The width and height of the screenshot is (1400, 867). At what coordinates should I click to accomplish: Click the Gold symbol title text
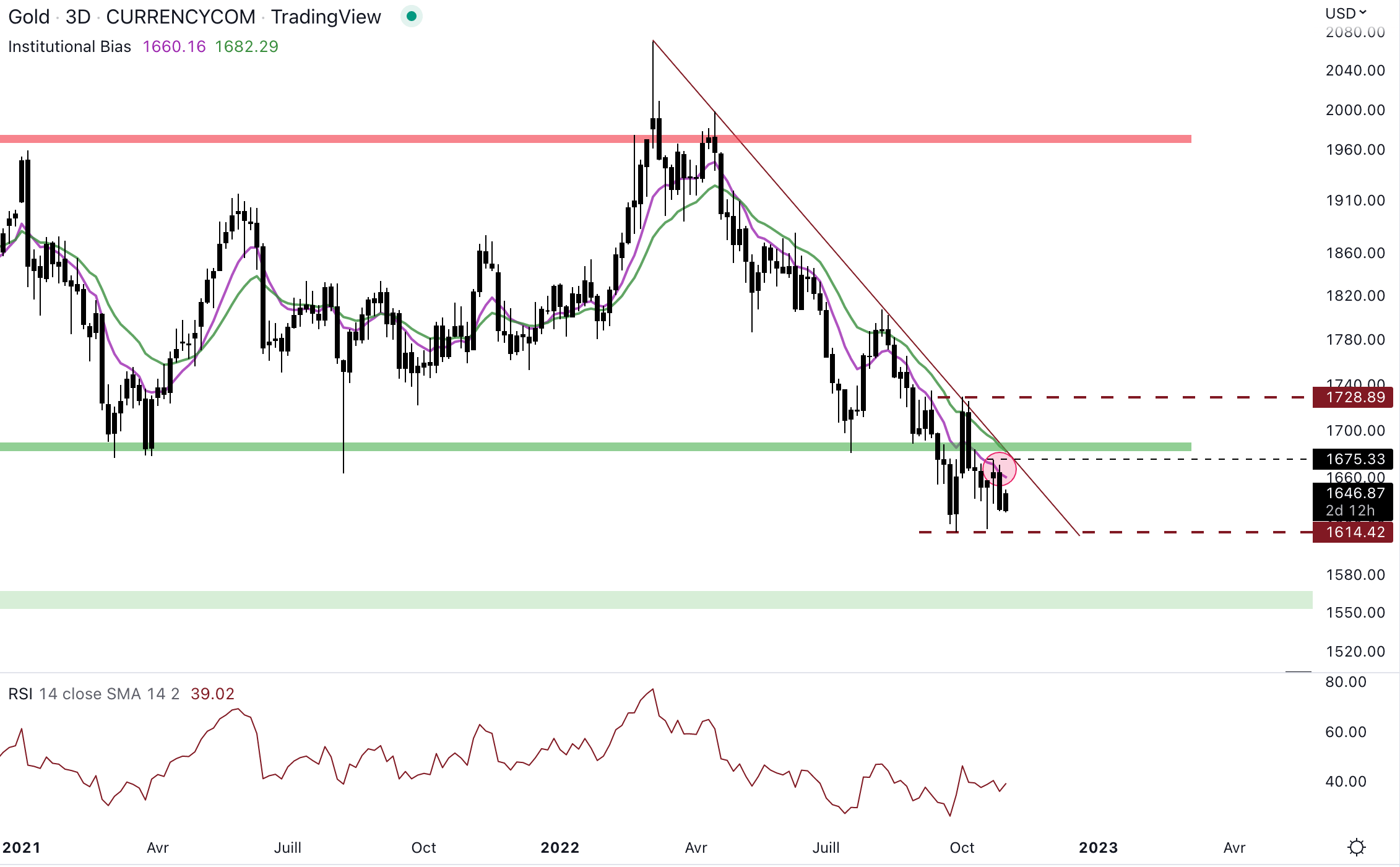click(28, 17)
